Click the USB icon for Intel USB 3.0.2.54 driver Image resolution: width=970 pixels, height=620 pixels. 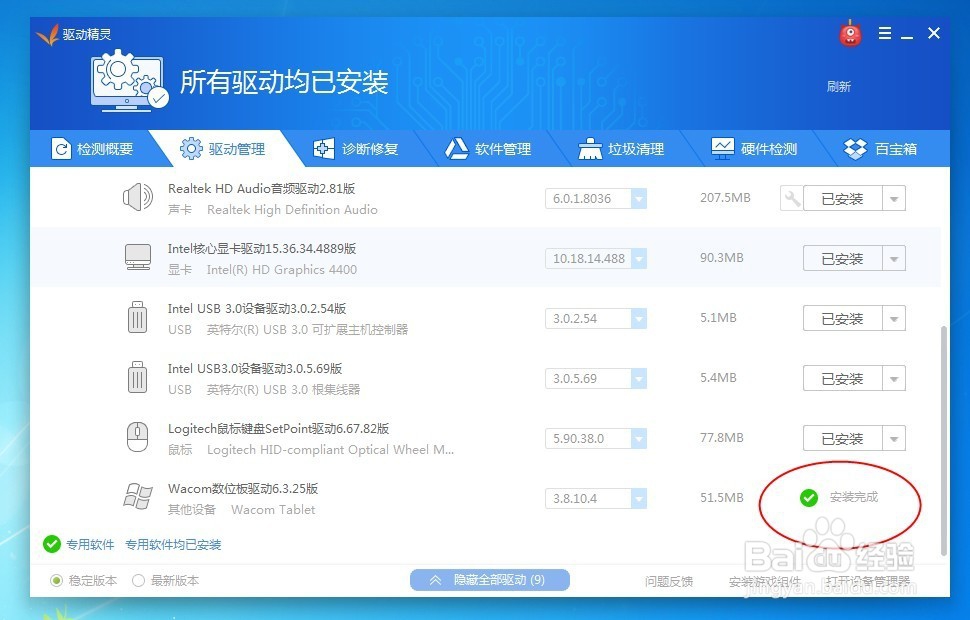(x=137, y=317)
